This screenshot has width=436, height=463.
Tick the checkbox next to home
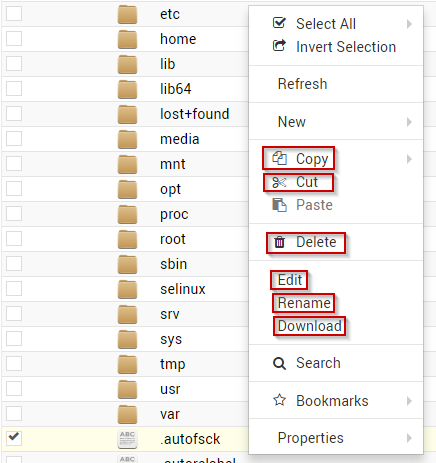click(x=14, y=39)
